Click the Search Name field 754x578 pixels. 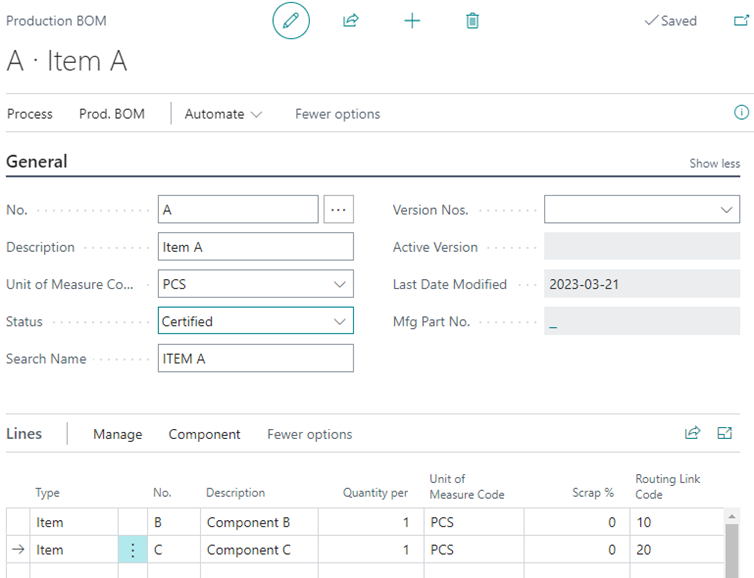[x=256, y=358]
